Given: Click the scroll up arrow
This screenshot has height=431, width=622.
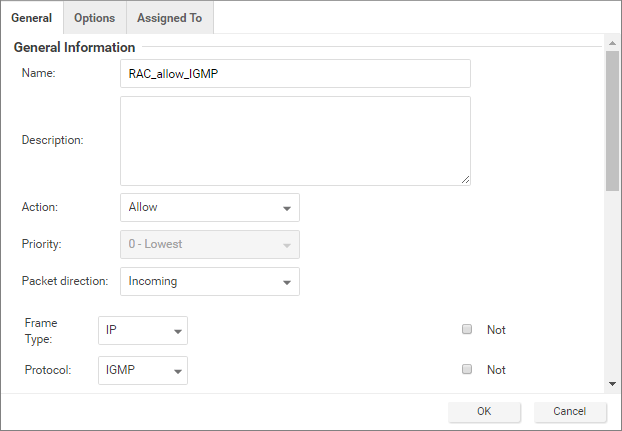Looking at the screenshot, I should pyautogui.click(x=612, y=44).
